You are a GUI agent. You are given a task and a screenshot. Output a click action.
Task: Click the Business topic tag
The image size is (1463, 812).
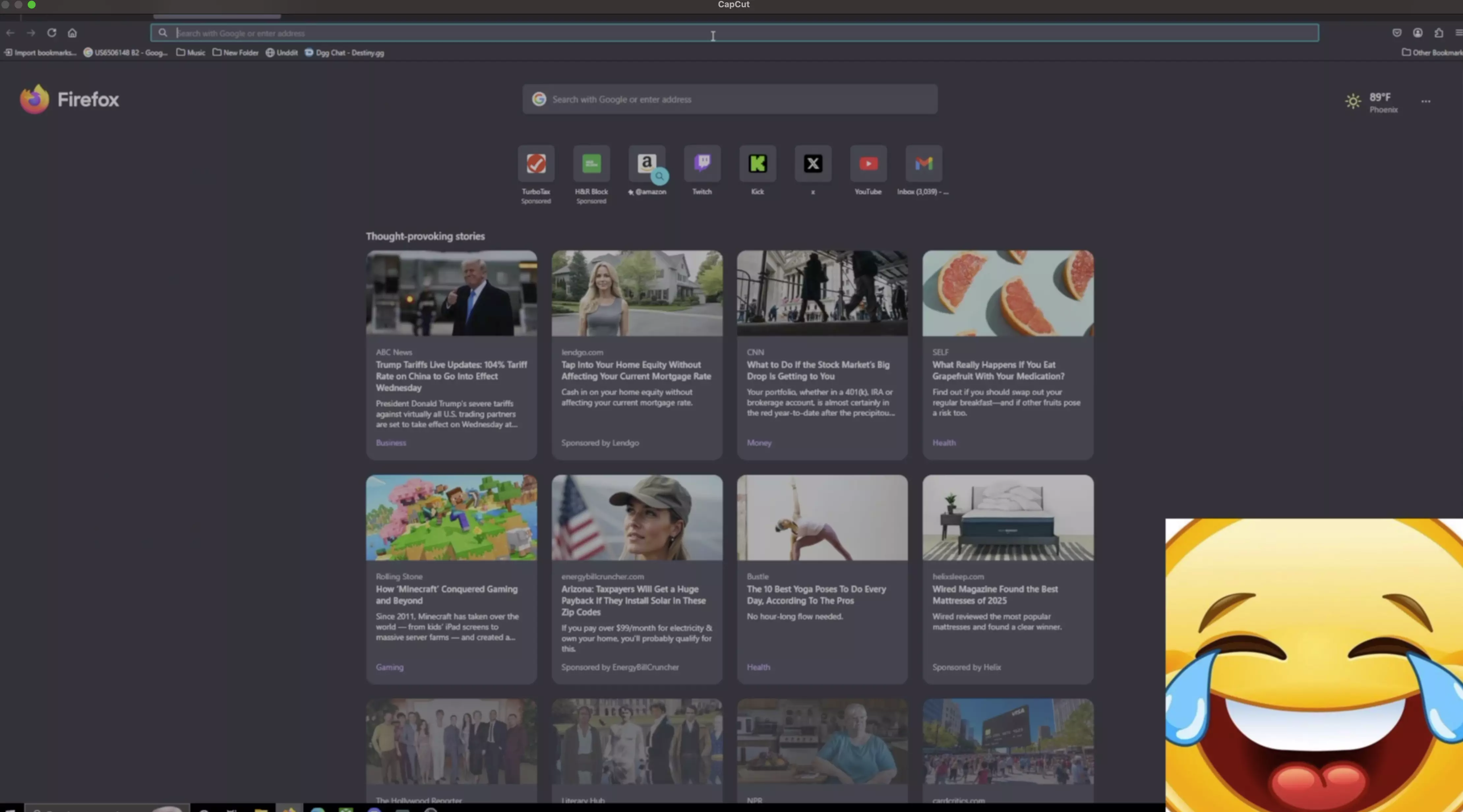tap(391, 443)
